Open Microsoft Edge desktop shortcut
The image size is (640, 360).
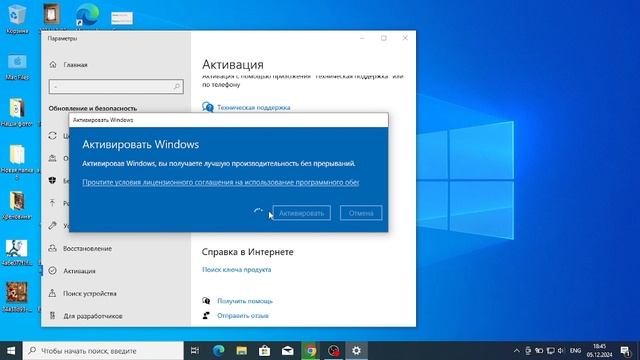87,16
